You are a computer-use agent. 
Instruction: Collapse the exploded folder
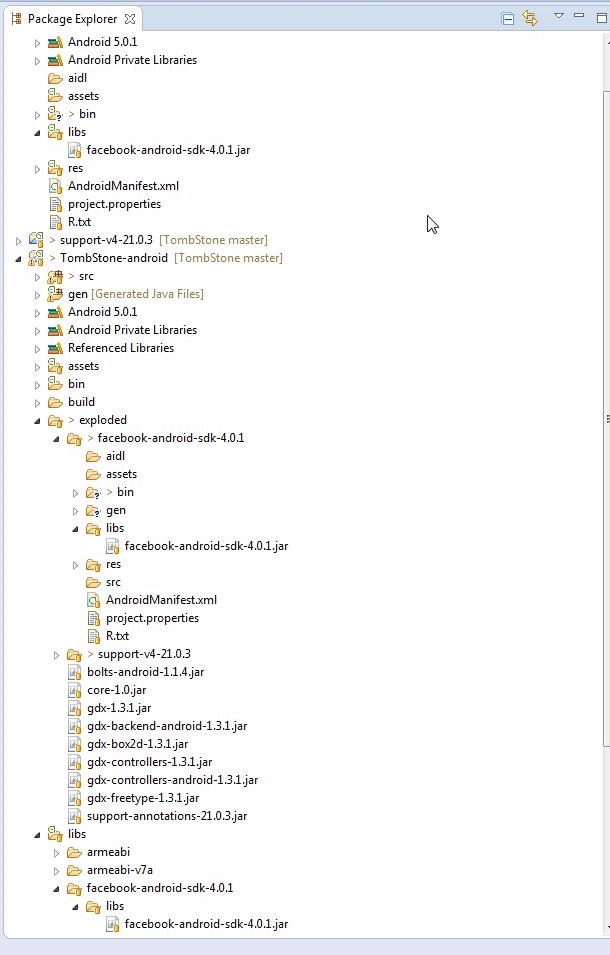tap(37, 421)
